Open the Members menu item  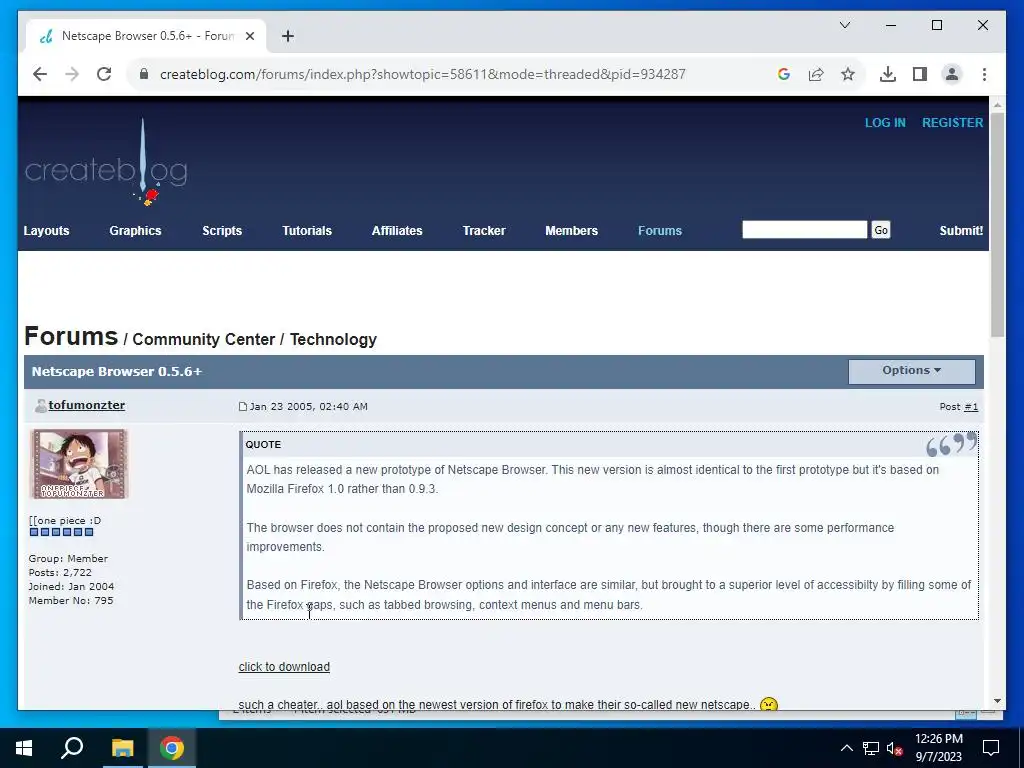pyautogui.click(x=571, y=231)
